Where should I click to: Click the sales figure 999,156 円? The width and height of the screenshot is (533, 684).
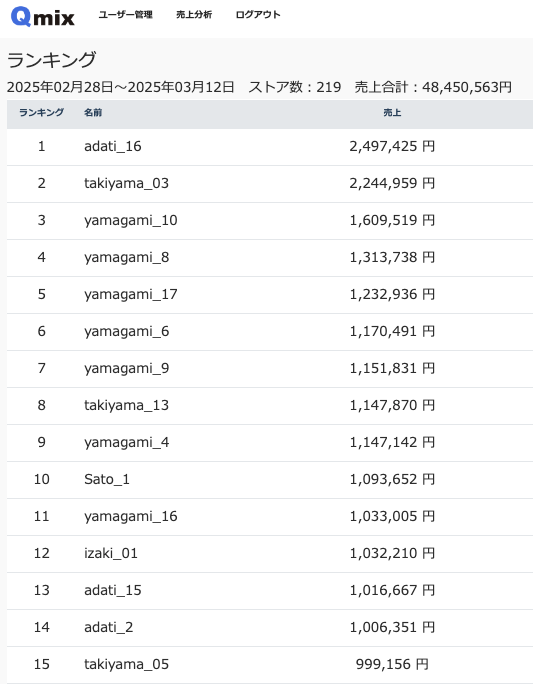tap(392, 664)
